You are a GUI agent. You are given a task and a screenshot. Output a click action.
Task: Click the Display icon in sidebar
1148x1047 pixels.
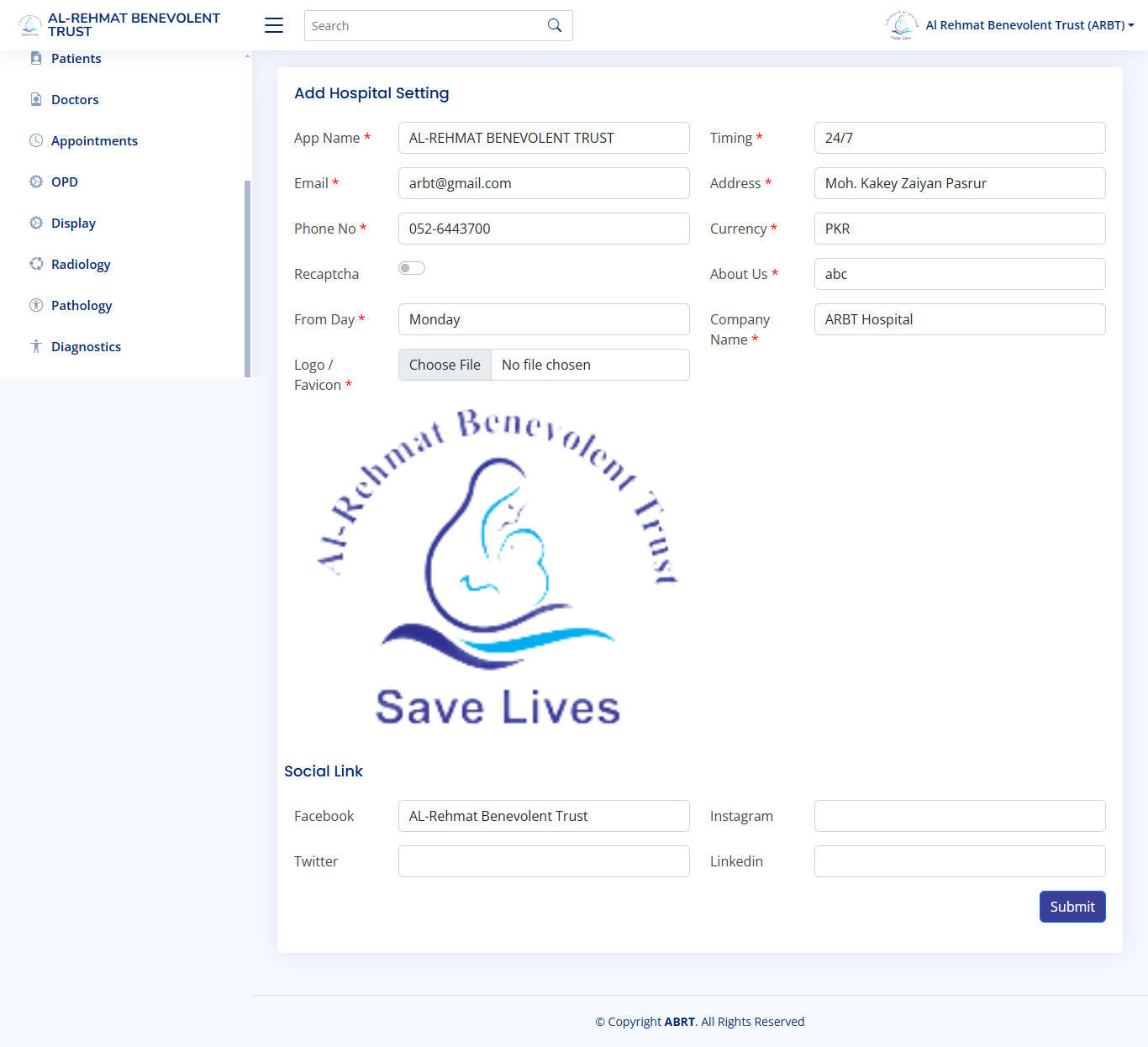(x=36, y=223)
